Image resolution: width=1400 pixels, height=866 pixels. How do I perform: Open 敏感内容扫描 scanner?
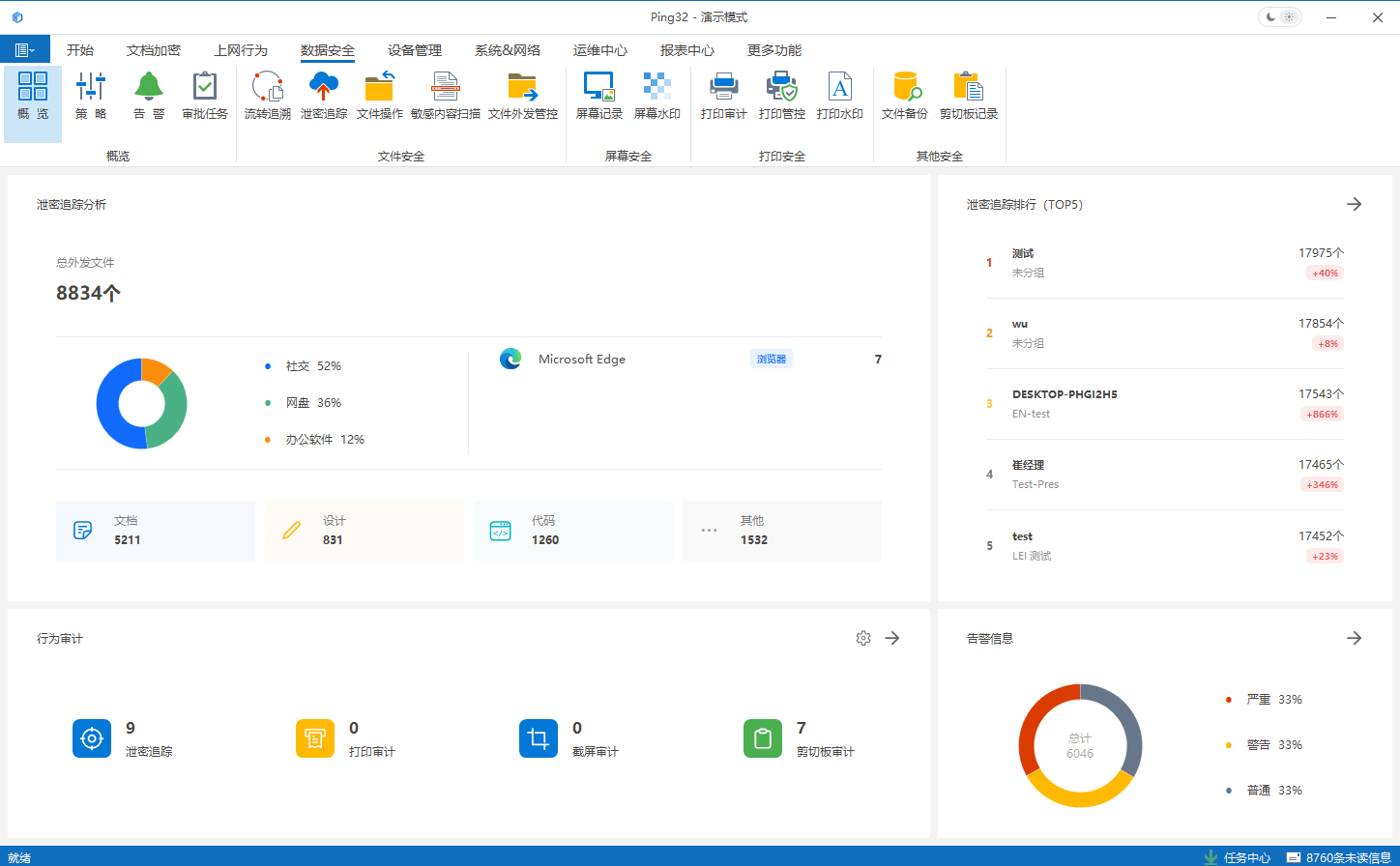click(445, 96)
